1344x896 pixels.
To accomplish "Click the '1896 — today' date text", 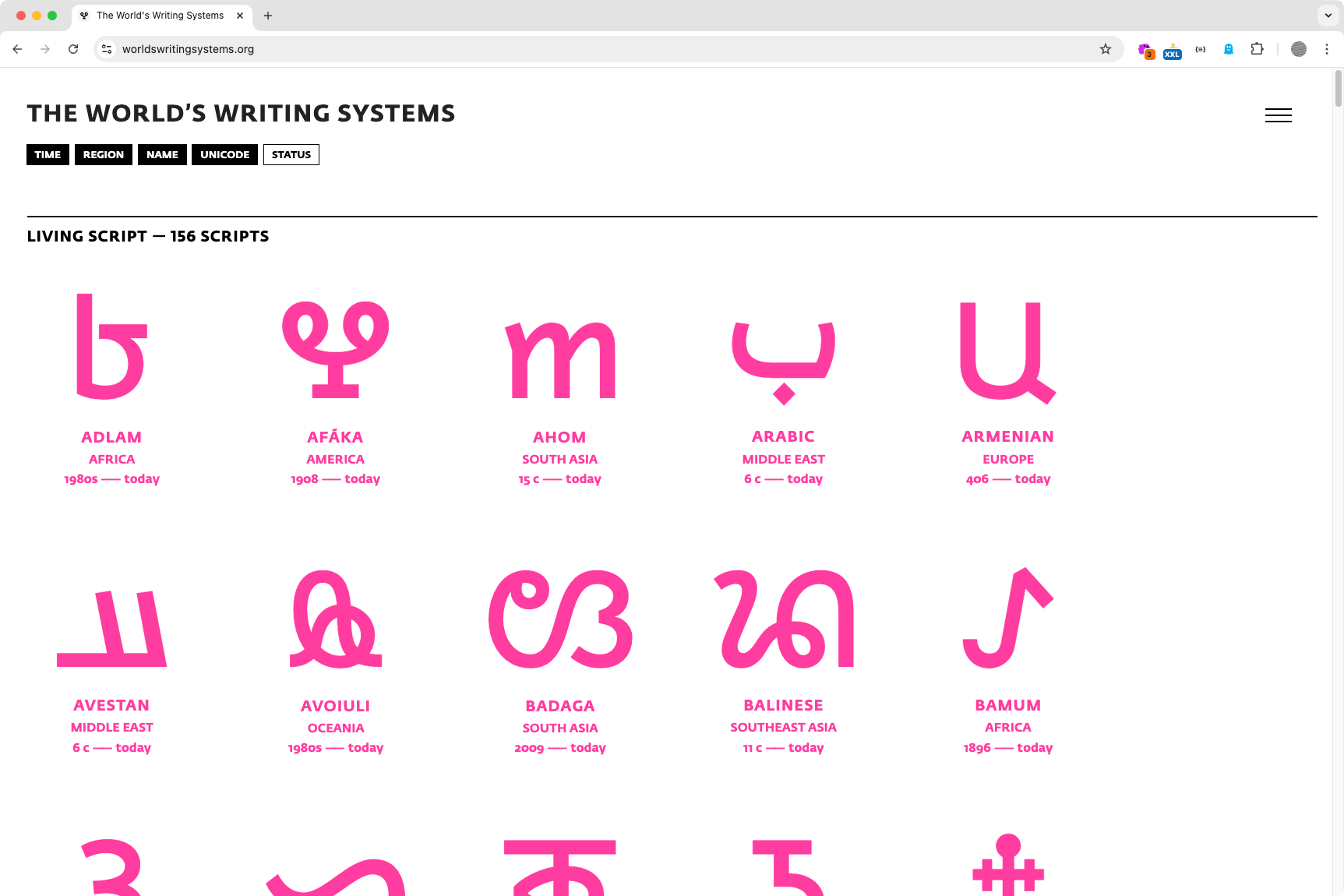I will (1007, 748).
